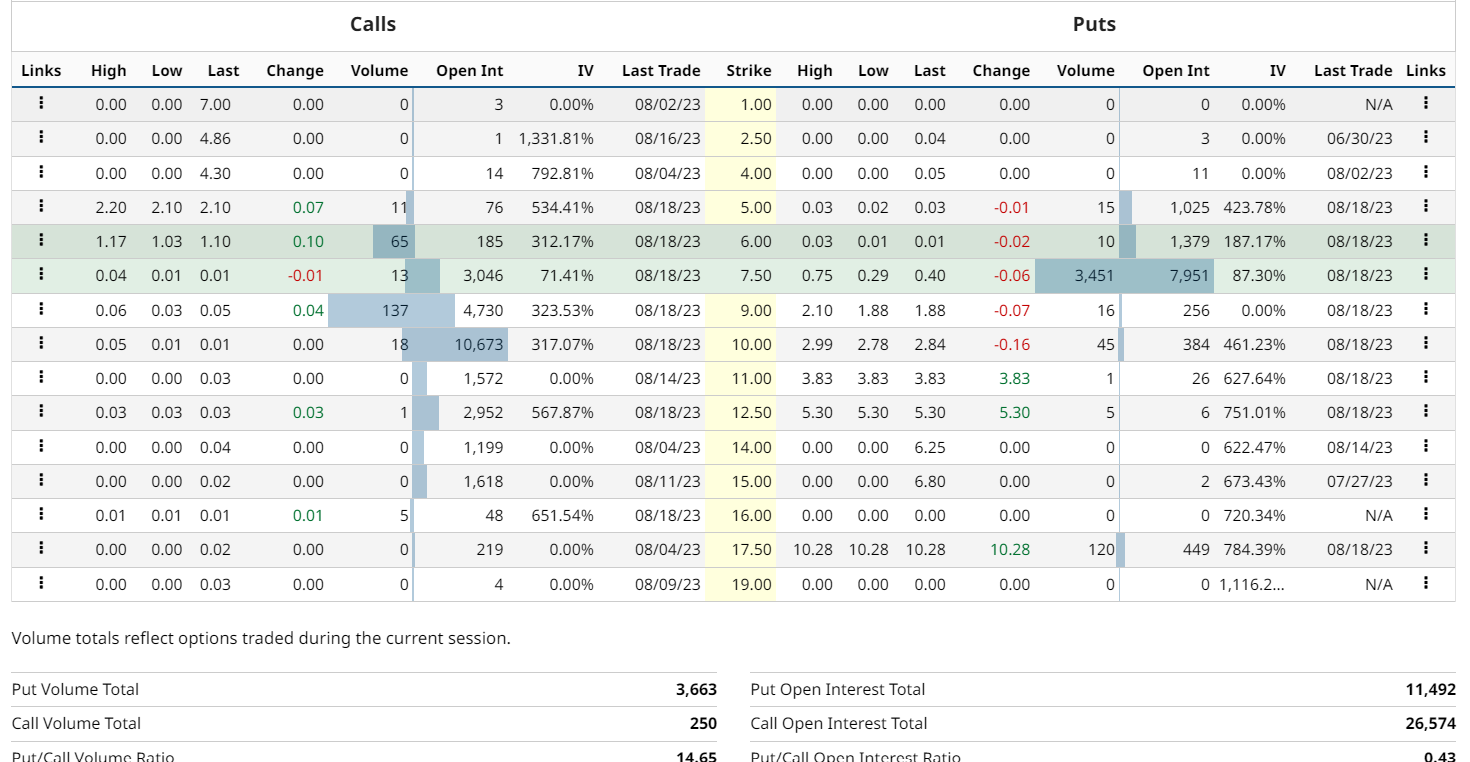Click the puts Volume column header

coord(1085,71)
